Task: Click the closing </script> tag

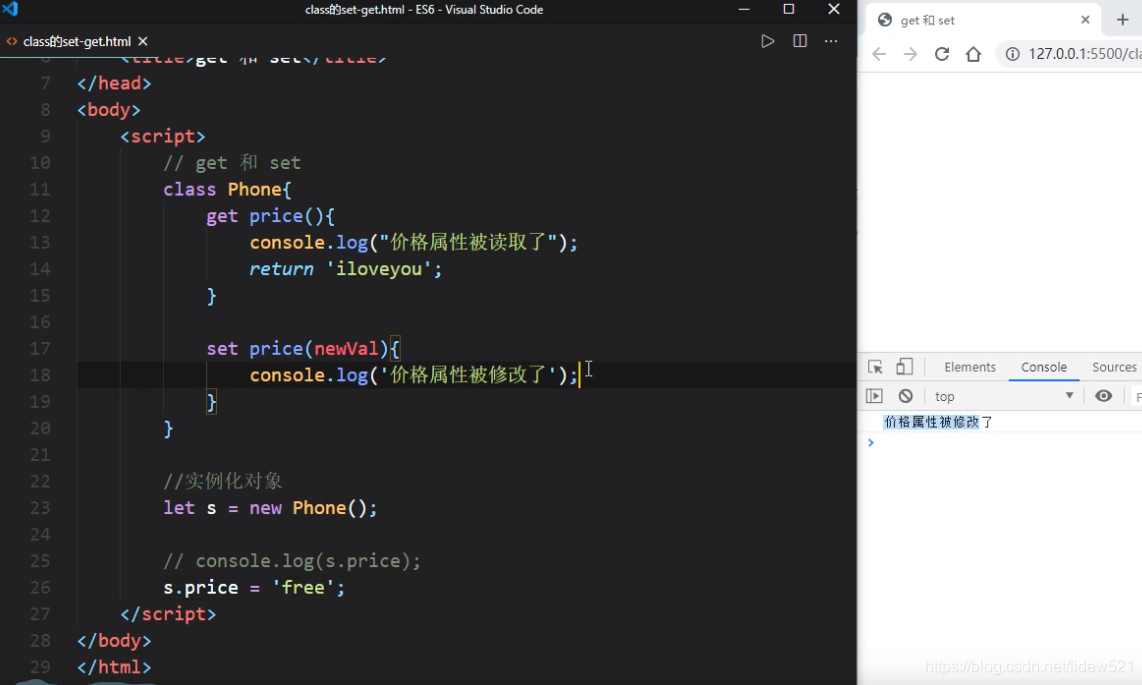Action: 168,614
